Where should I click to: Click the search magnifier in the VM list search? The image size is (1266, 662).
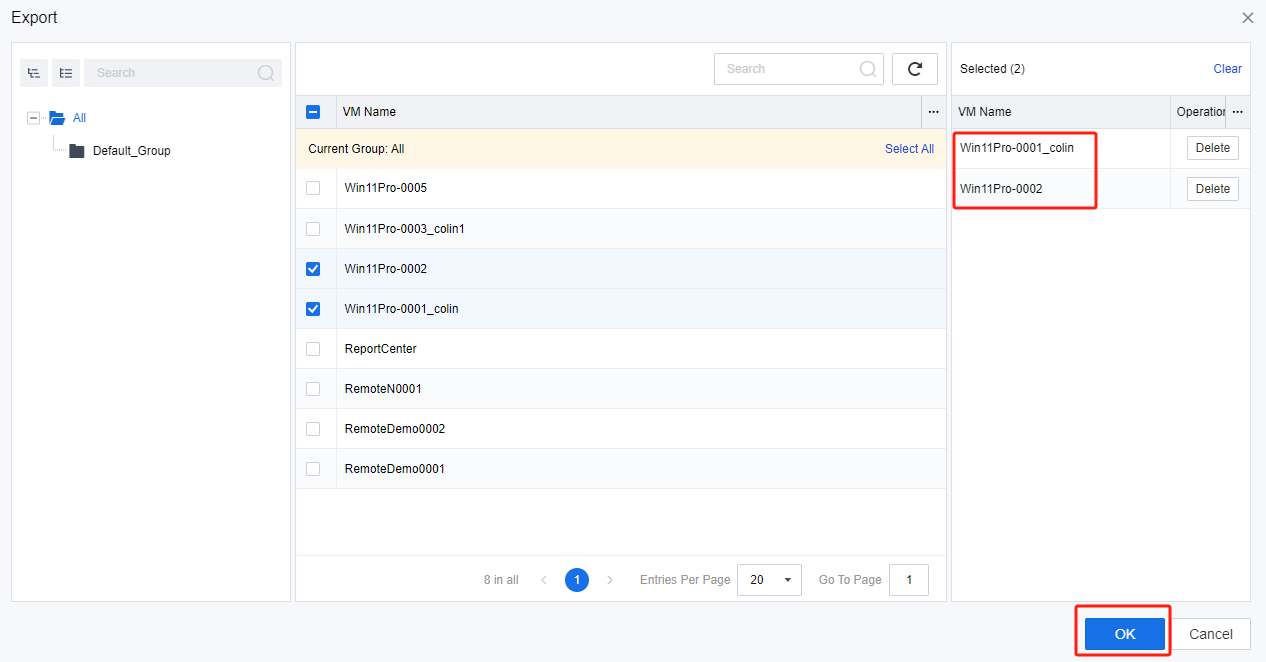868,69
